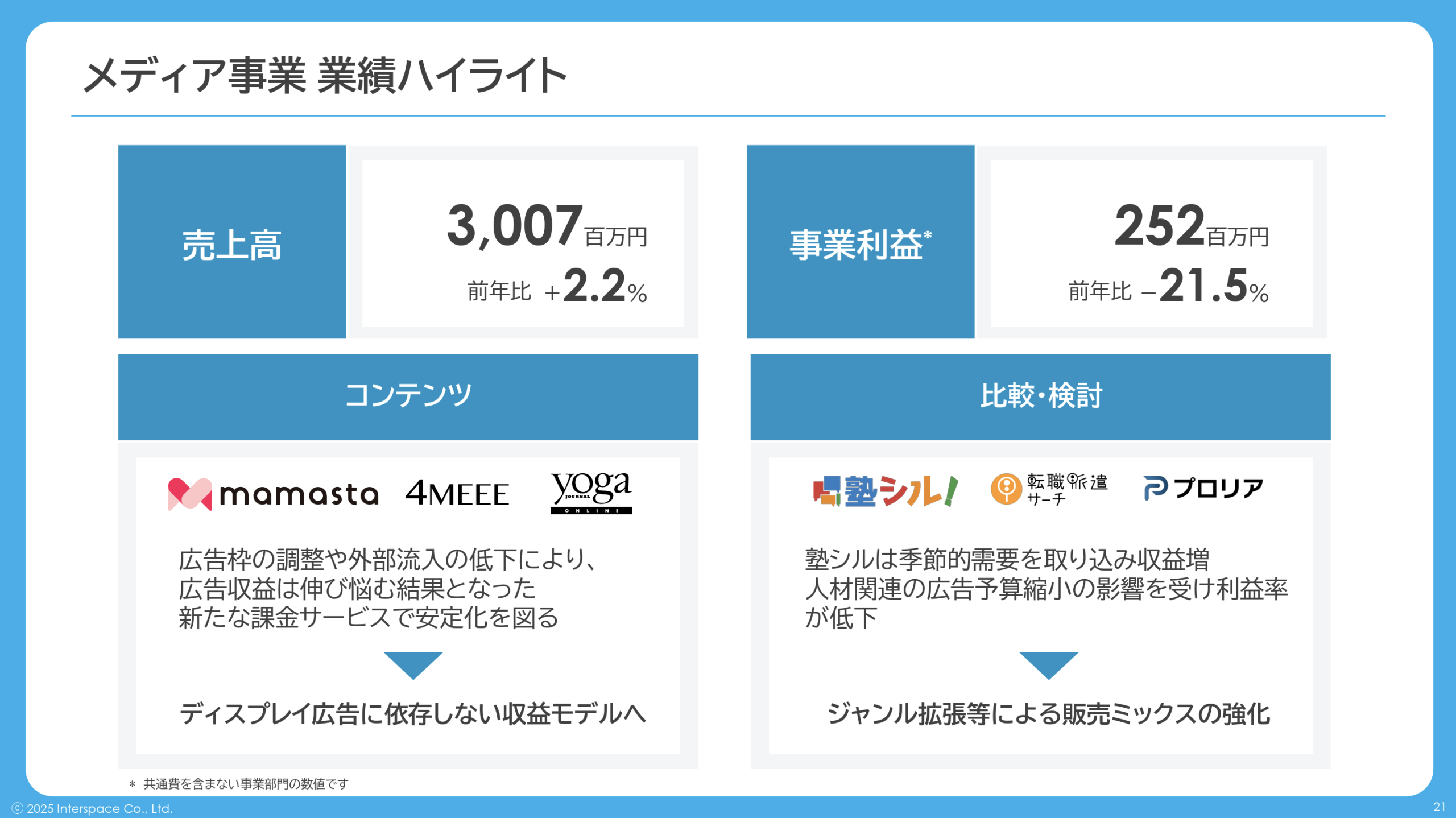Click the mamasta logo
Image resolution: width=1456 pixels, height=818 pixels.
pyautogui.click(x=273, y=493)
